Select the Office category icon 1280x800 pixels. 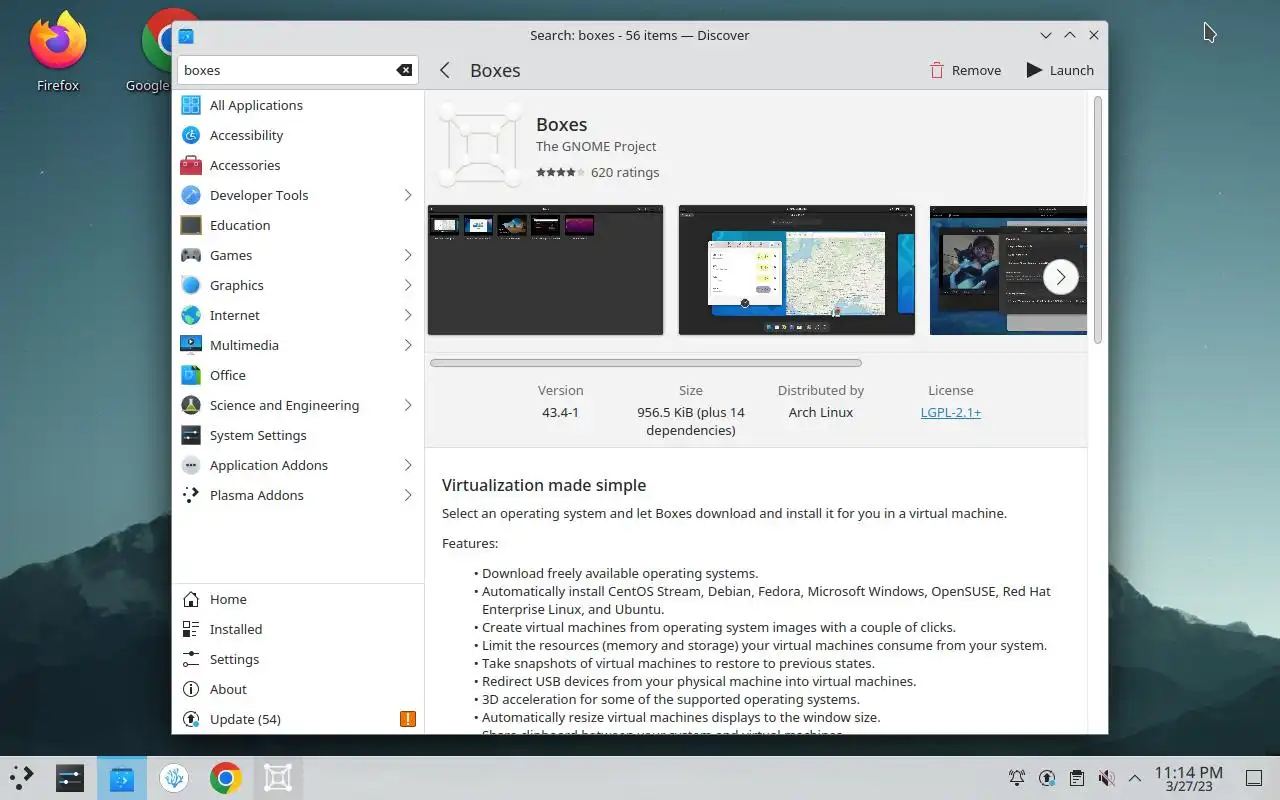click(191, 375)
